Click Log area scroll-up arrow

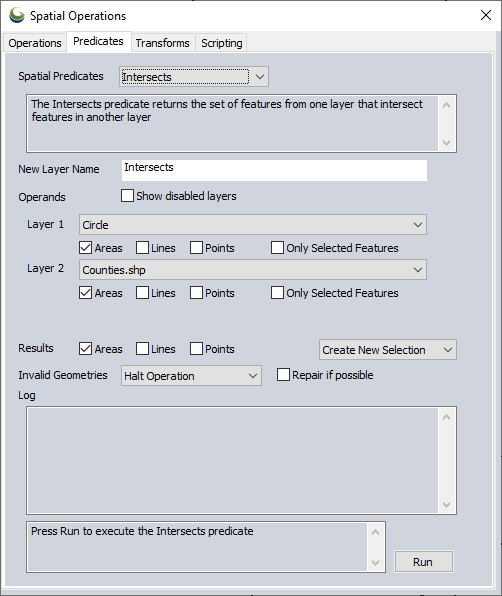447,417
